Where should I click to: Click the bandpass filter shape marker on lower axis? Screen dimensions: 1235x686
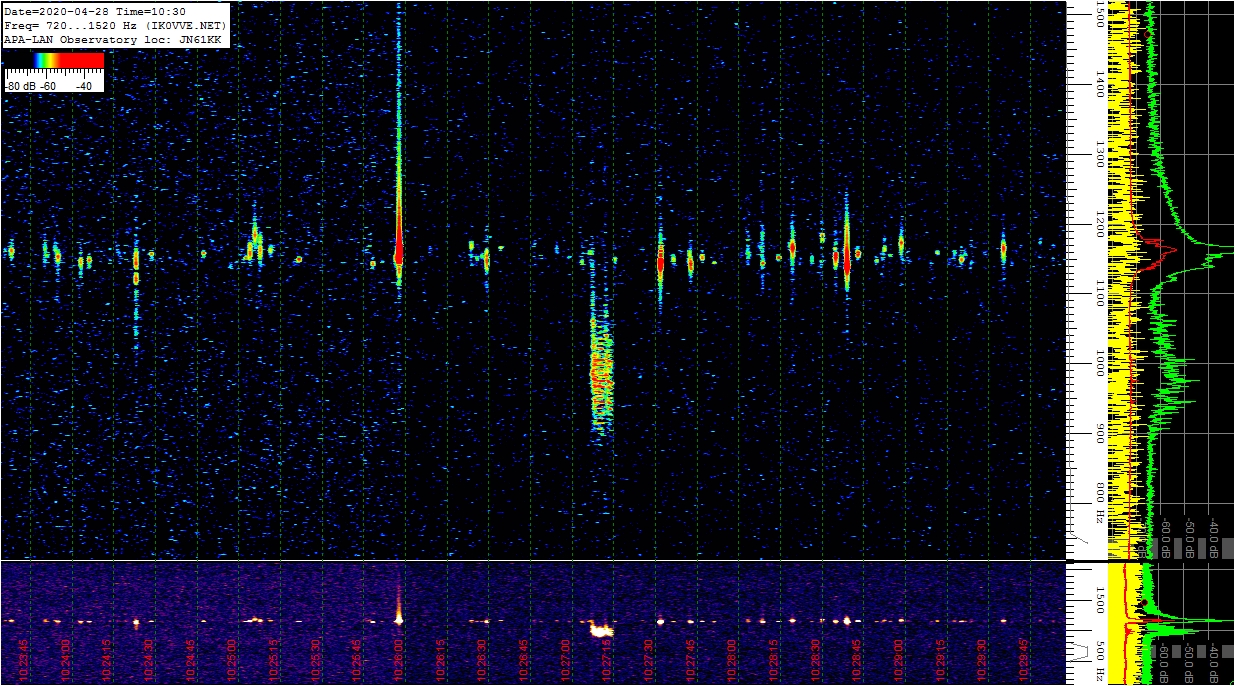click(x=1080, y=651)
